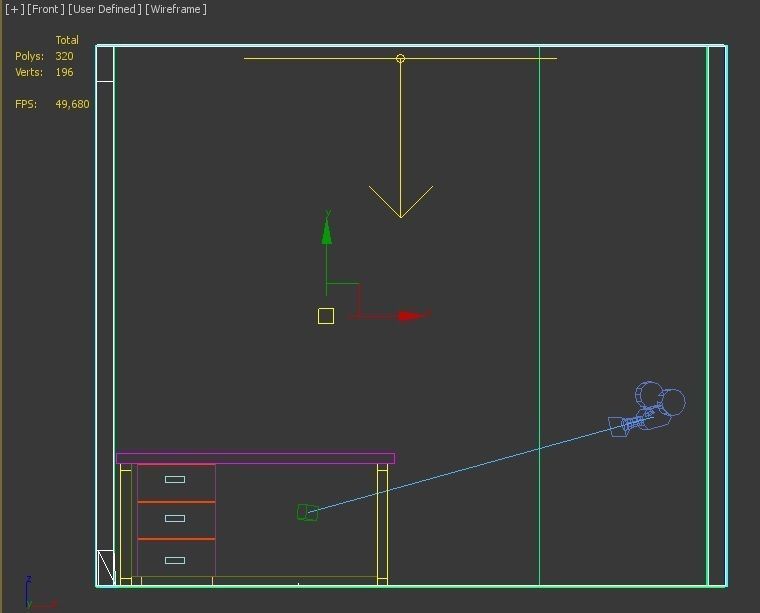Open the [+] viewport general menu
This screenshot has height=613, width=760.
pos(15,9)
